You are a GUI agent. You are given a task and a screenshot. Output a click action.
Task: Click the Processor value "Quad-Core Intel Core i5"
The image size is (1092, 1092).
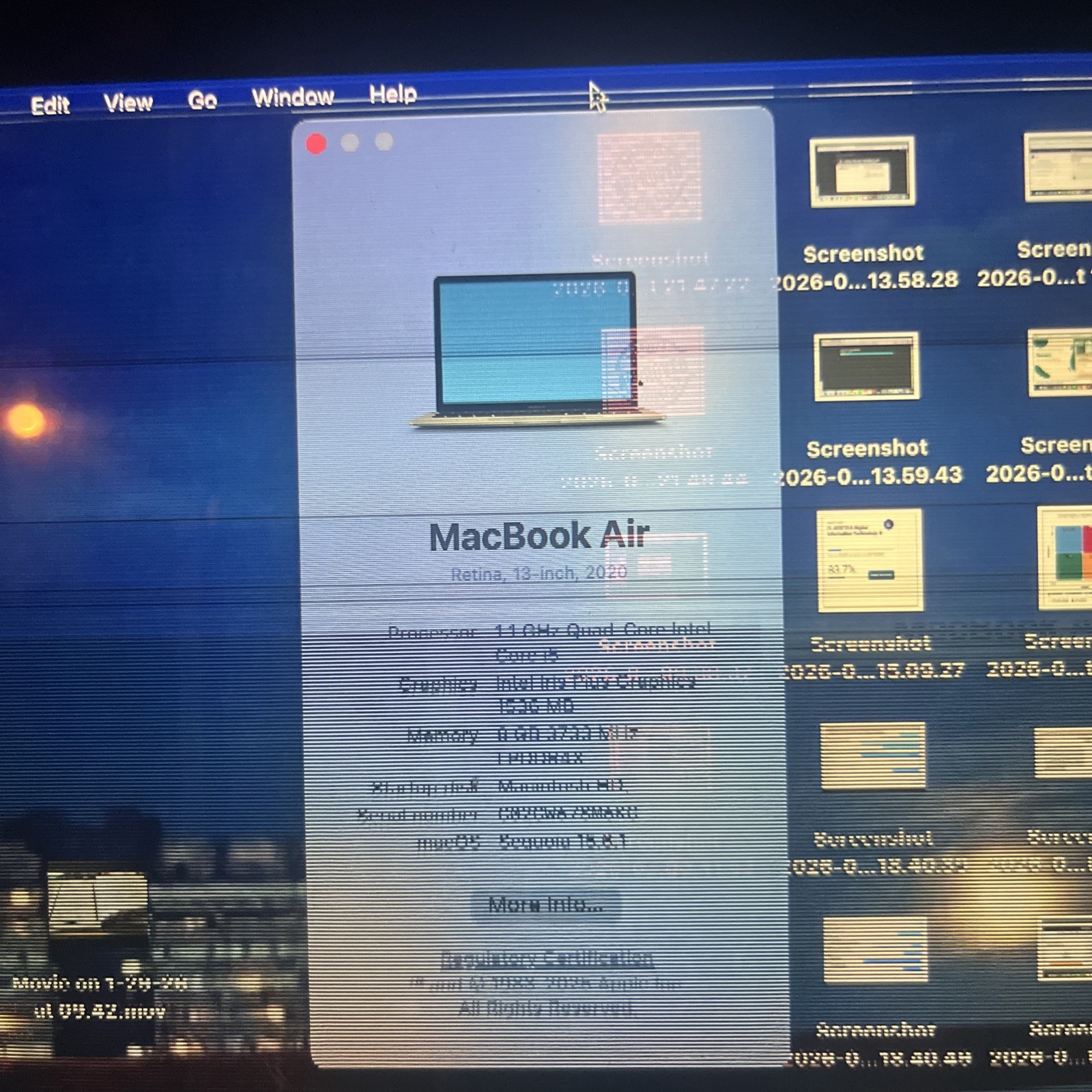click(x=603, y=642)
